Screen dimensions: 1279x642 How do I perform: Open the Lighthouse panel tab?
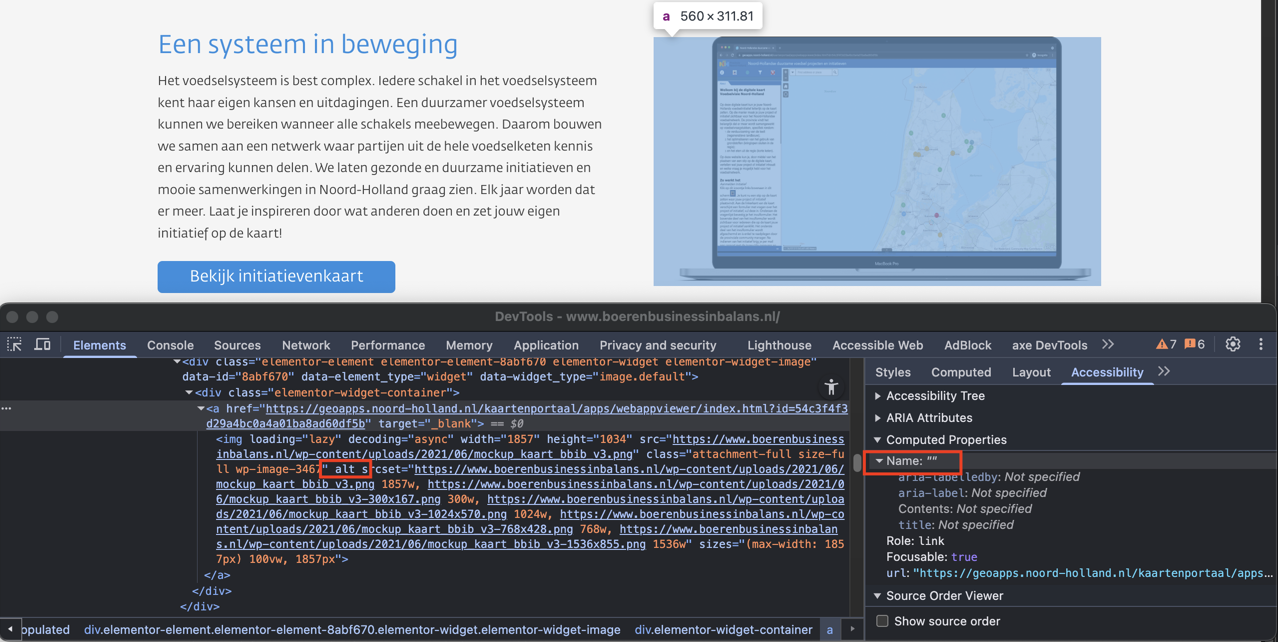[779, 345]
